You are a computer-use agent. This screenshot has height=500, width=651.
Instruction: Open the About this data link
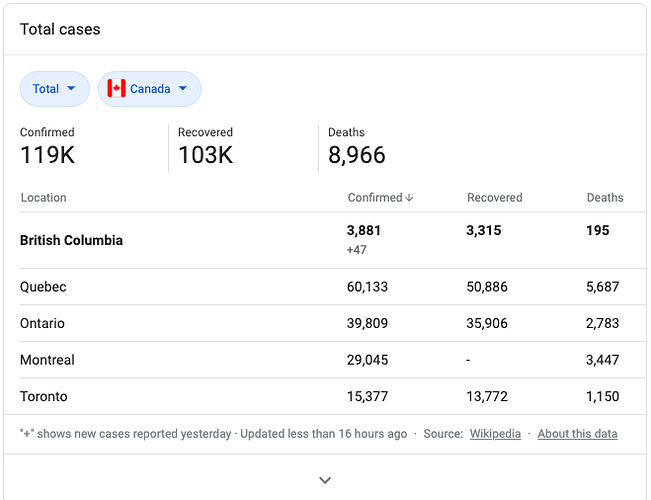pos(578,434)
